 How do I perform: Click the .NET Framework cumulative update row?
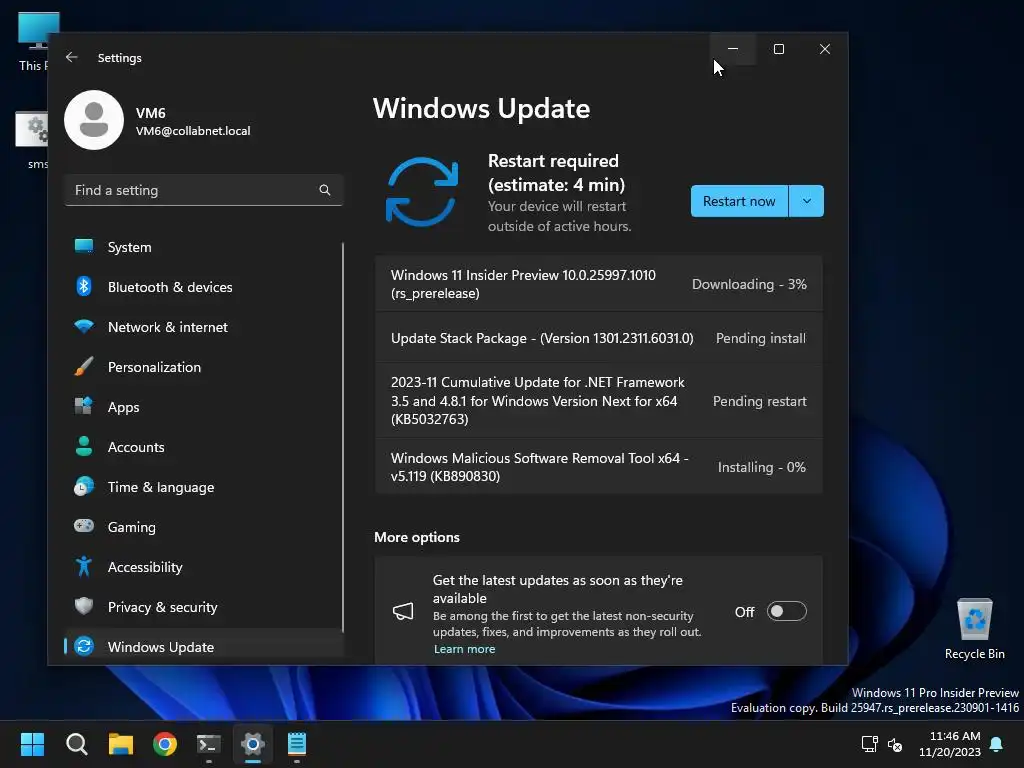click(598, 400)
